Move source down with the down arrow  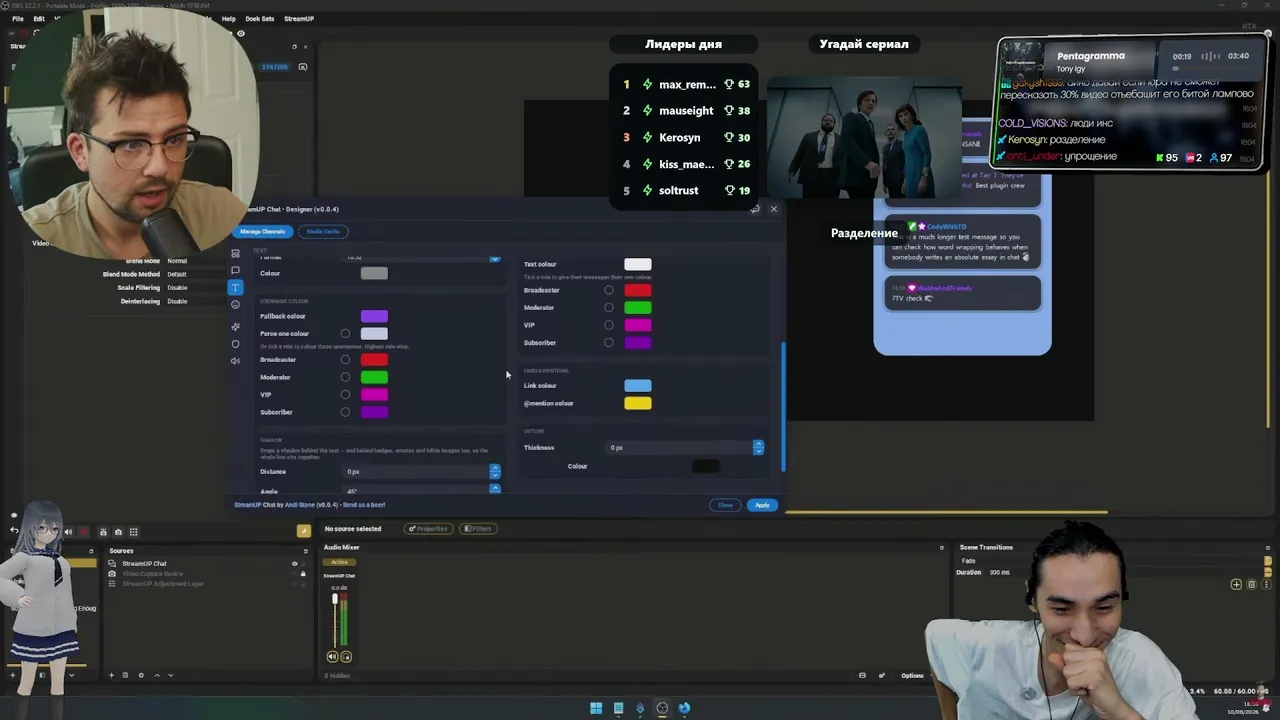point(169,675)
